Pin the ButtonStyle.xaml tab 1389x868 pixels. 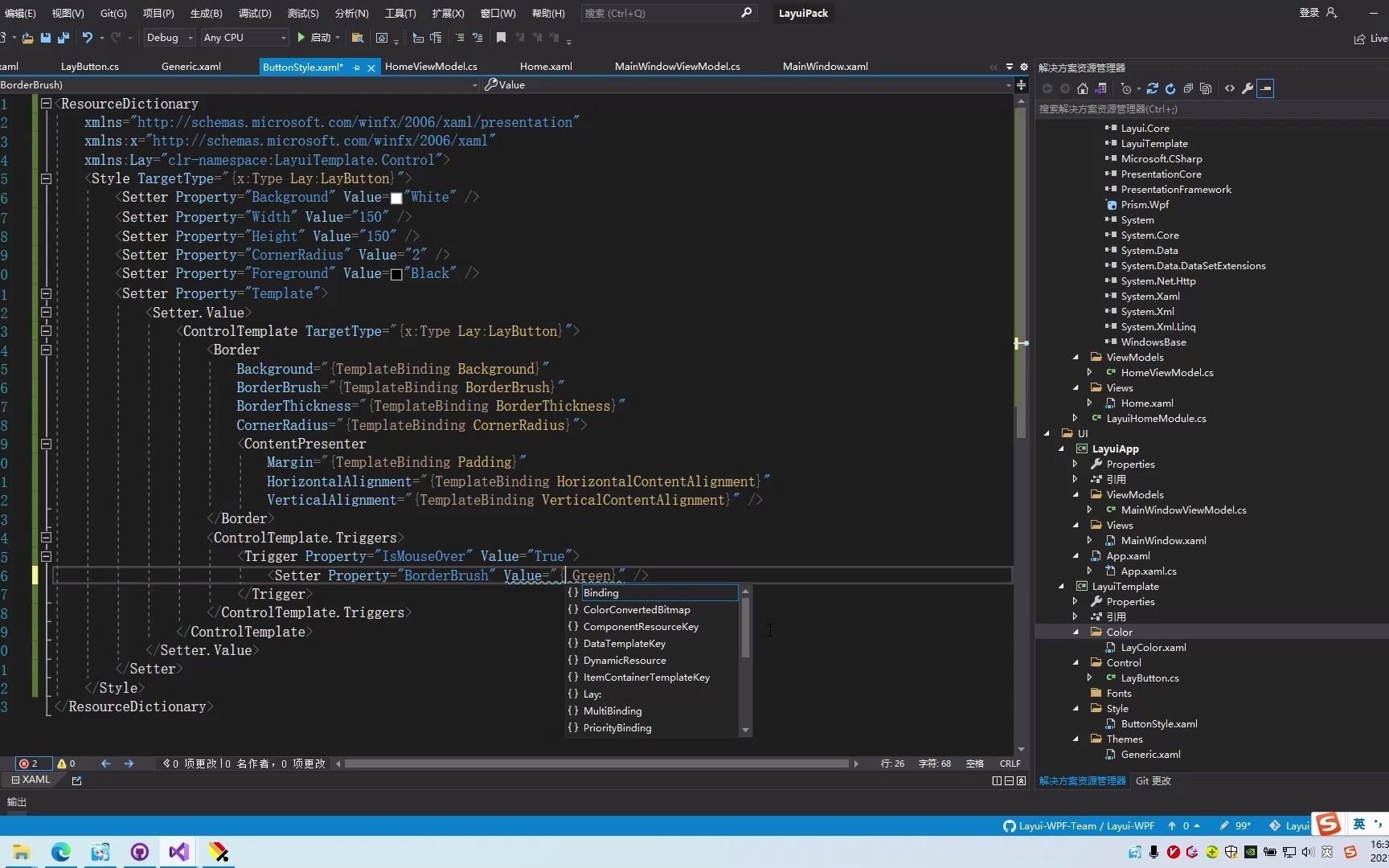click(x=357, y=68)
